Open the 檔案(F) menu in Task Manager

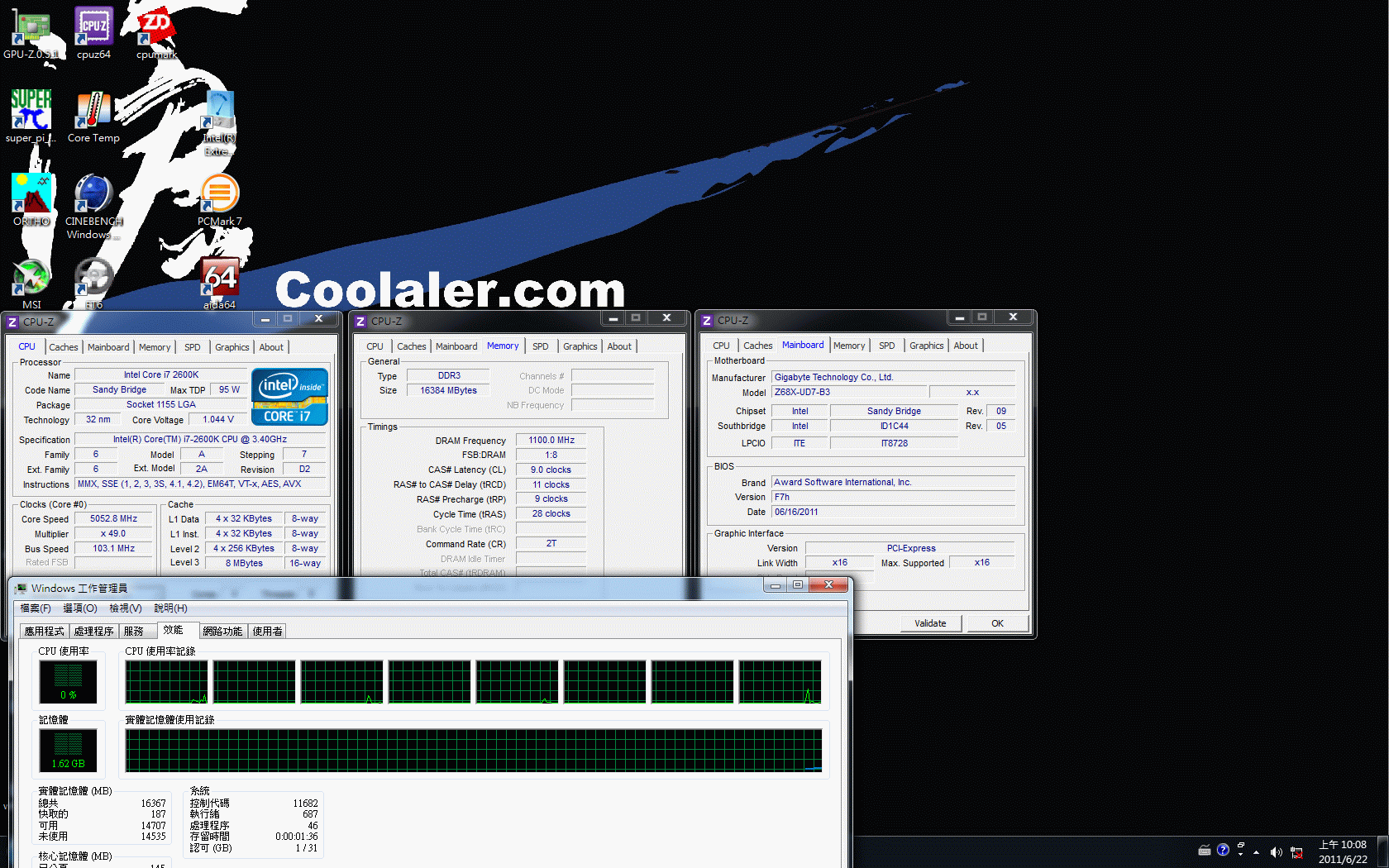click(x=36, y=608)
